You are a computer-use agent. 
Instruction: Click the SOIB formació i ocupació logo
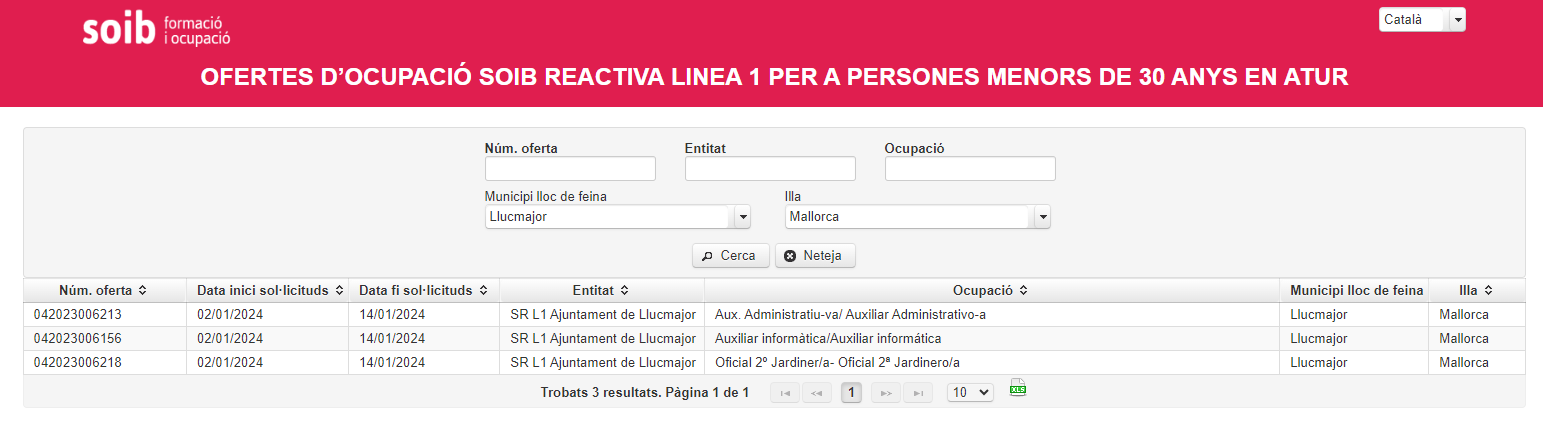click(156, 30)
